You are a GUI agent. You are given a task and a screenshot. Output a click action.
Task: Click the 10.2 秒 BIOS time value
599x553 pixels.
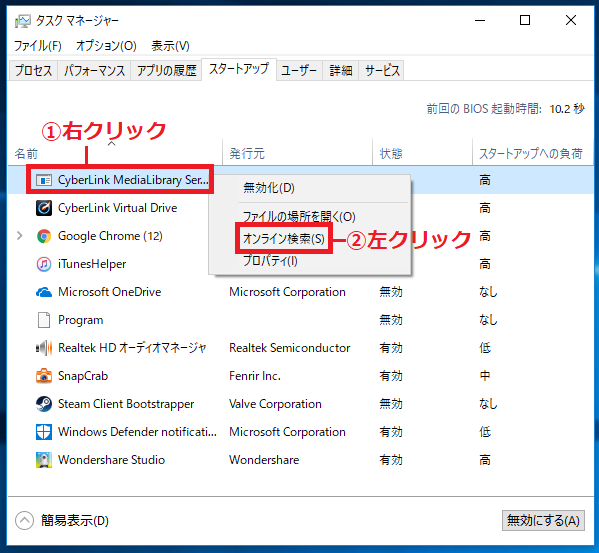click(x=567, y=109)
